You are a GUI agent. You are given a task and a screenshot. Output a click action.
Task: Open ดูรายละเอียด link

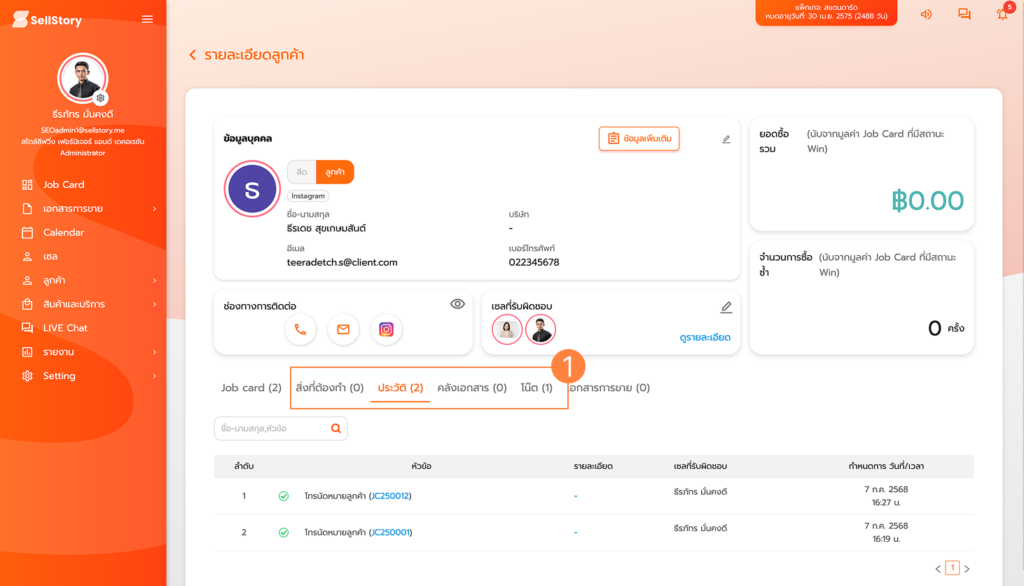point(705,338)
